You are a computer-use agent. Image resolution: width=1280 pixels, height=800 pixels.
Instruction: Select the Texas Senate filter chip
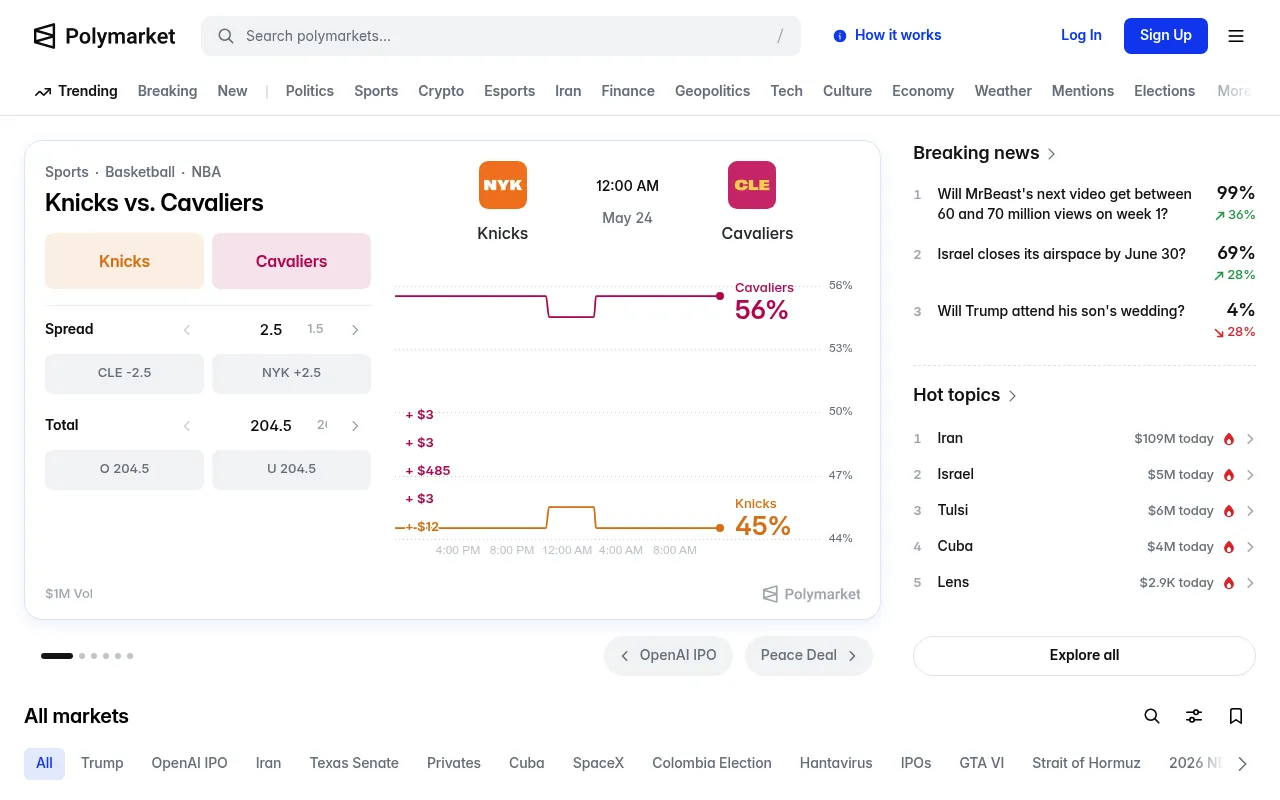point(354,763)
